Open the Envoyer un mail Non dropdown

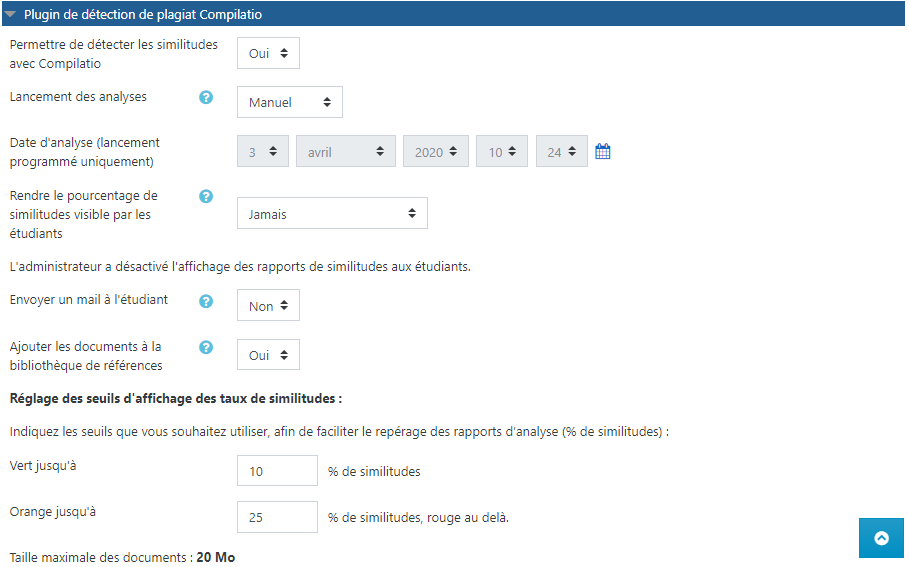268,306
